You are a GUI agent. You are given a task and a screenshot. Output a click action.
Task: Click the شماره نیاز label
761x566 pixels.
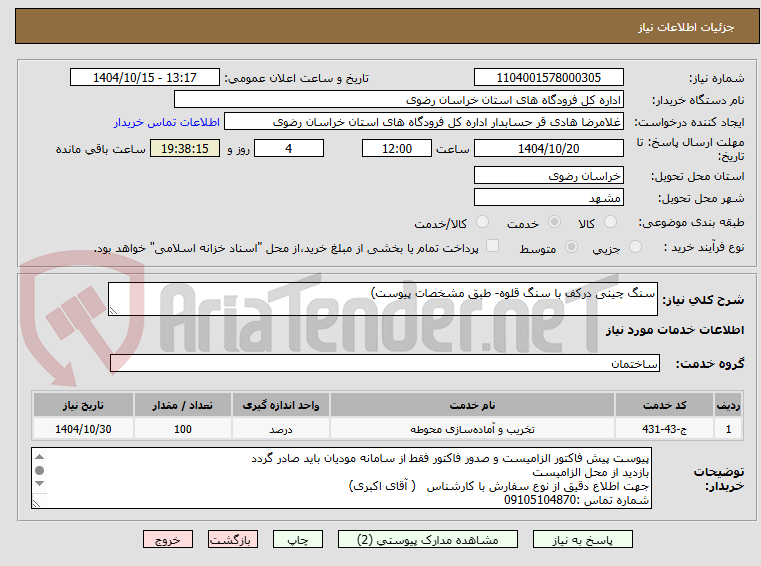716,78
